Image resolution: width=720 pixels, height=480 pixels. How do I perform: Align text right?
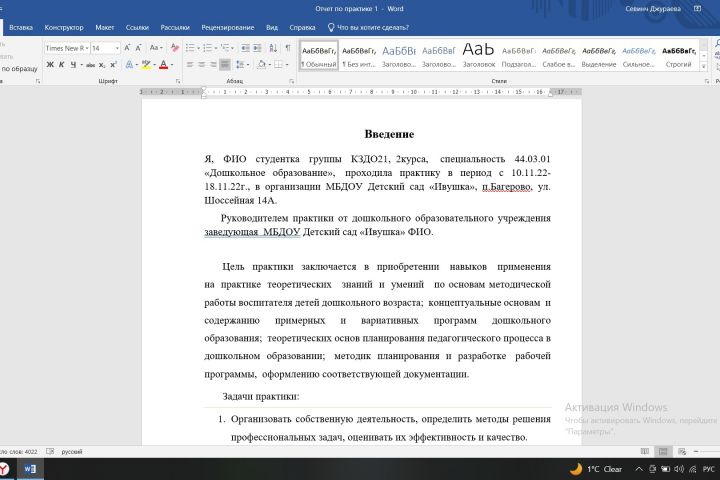[x=213, y=65]
